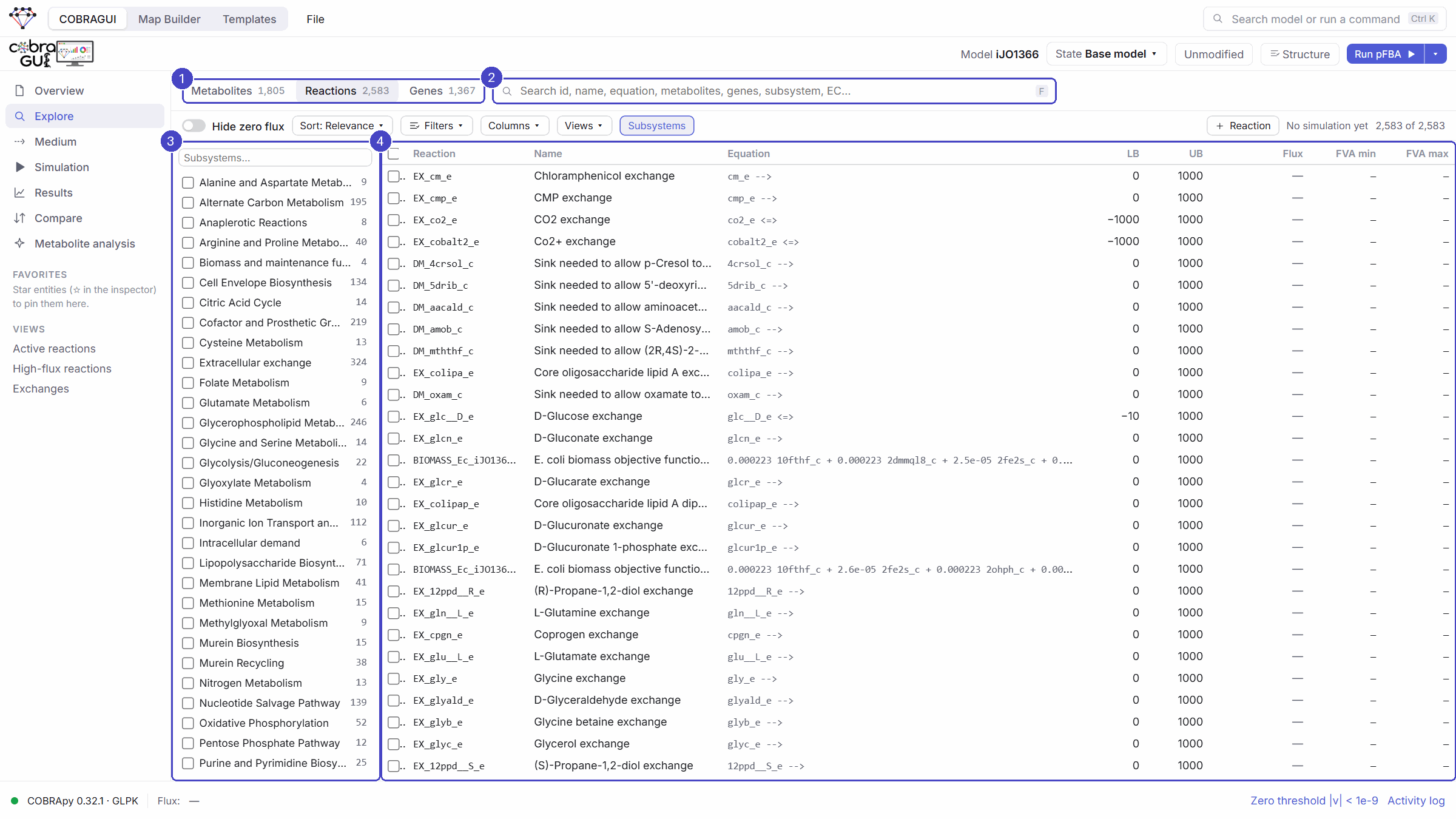Click the Run pFBA button
1456x819 pixels.
tap(1385, 54)
